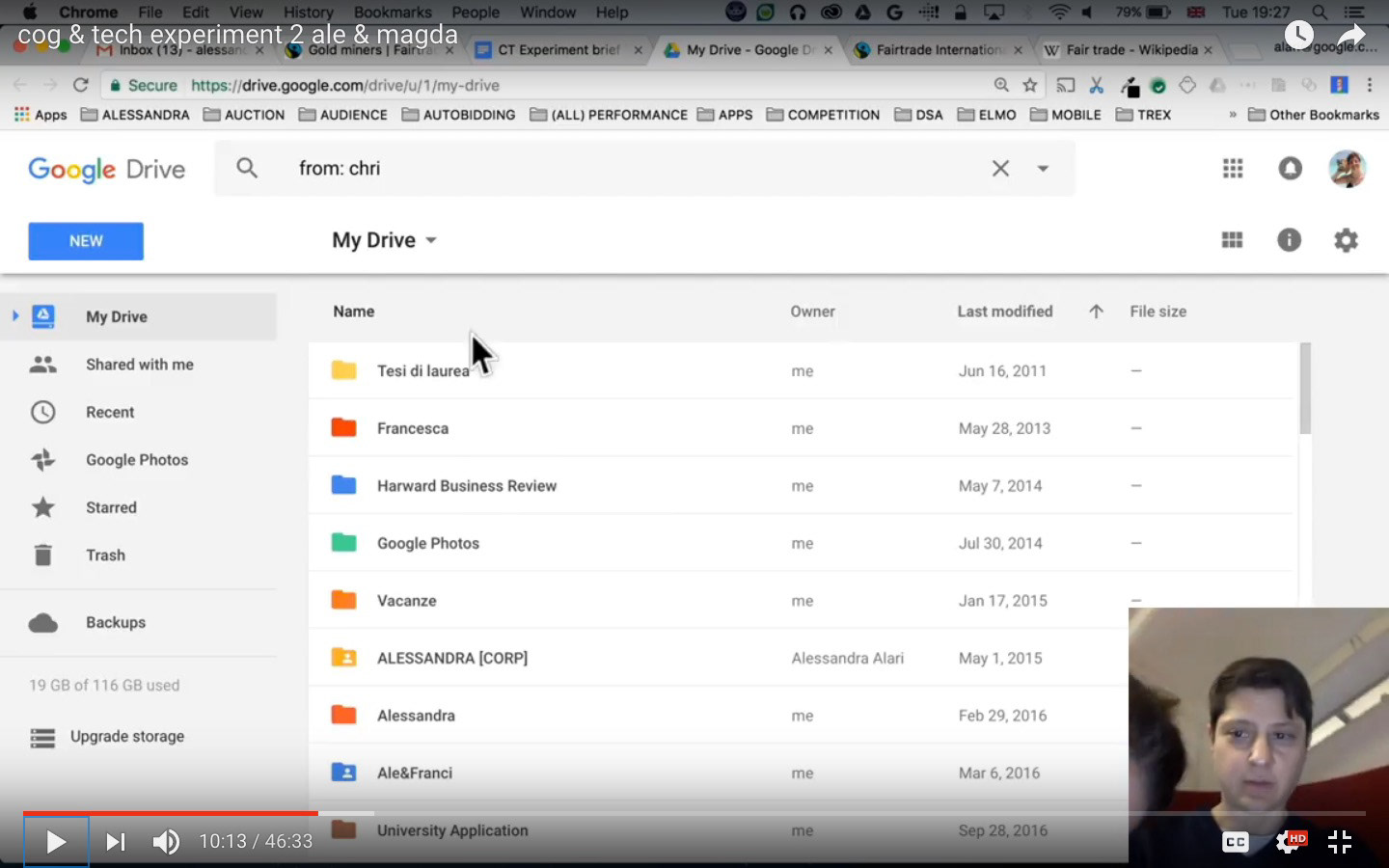
Task: Reload the page in Chrome
Action: click(80, 85)
